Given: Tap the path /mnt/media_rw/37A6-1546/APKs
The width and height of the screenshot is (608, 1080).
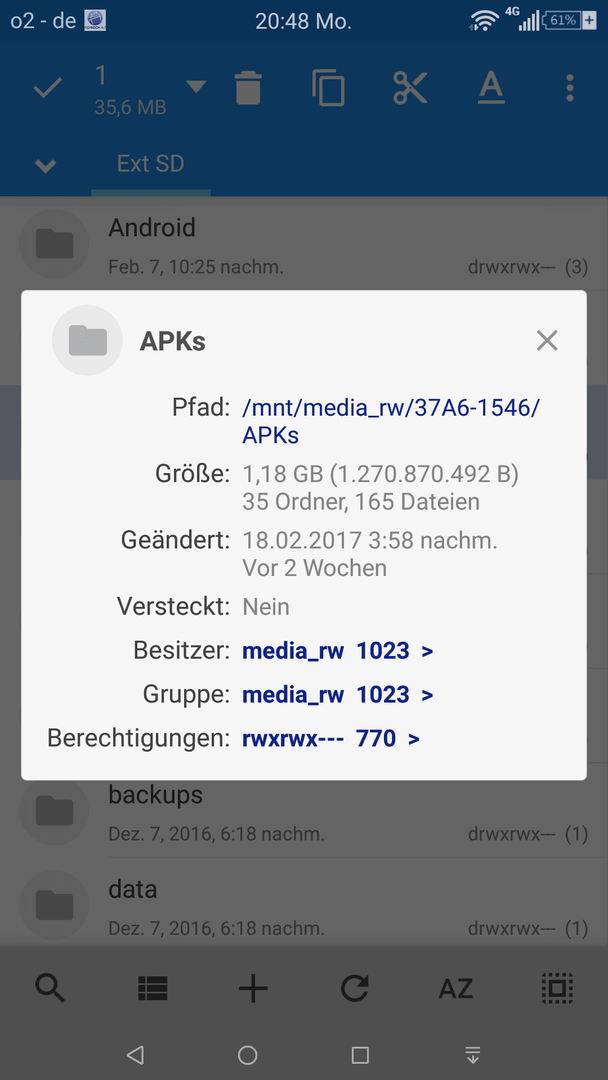Looking at the screenshot, I should pos(391,421).
